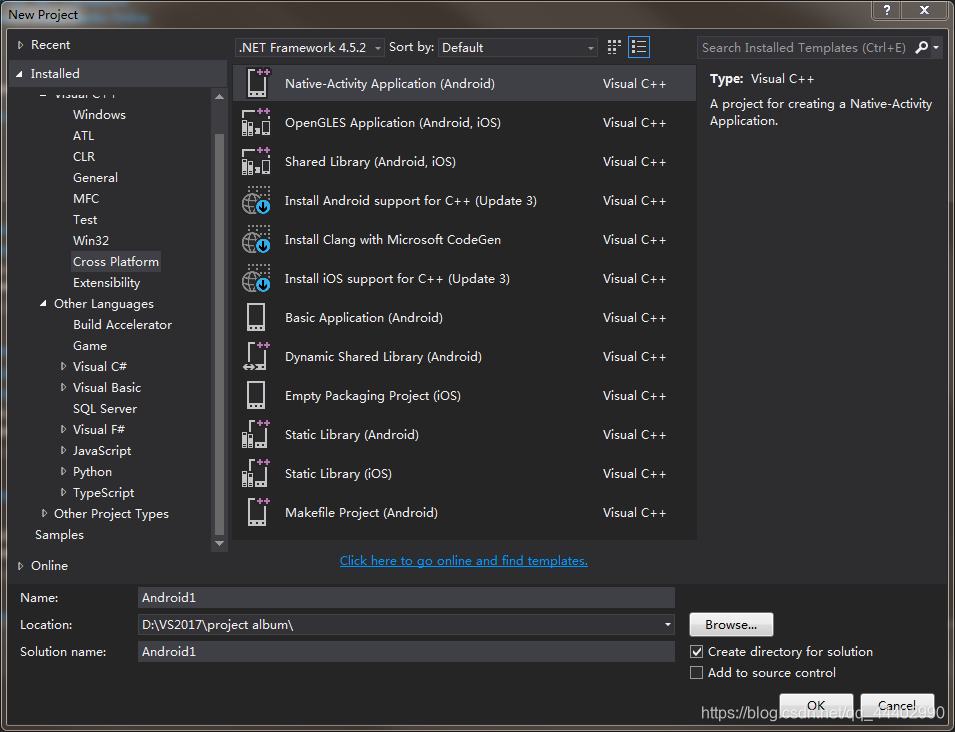Select the Build Accelerator category

click(x=122, y=325)
